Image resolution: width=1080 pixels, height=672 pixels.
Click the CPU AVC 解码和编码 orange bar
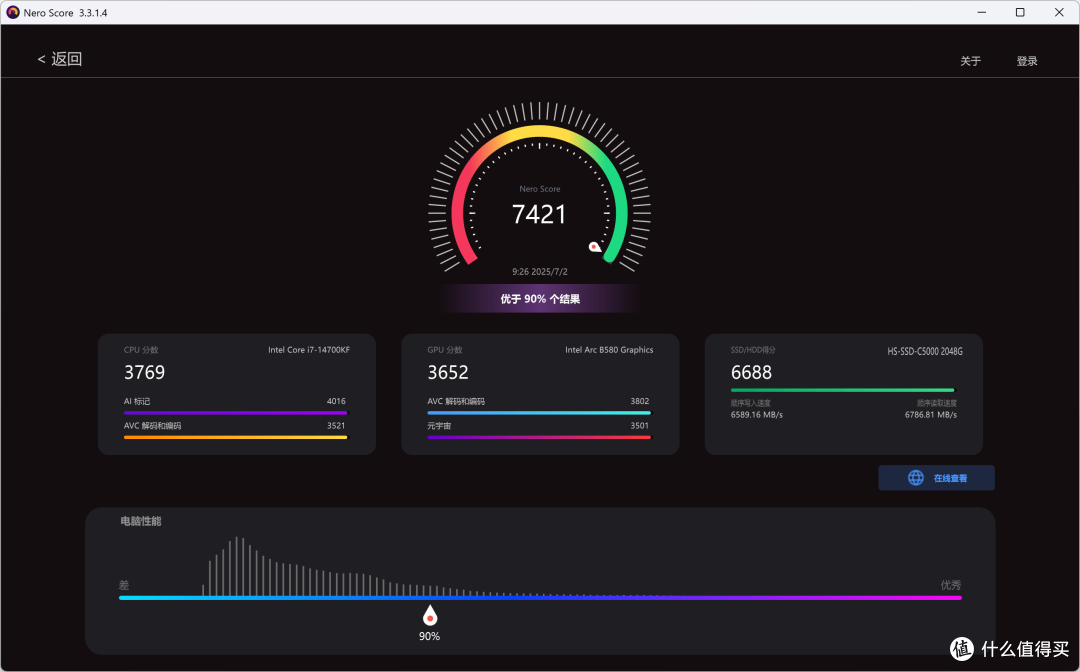(236, 437)
